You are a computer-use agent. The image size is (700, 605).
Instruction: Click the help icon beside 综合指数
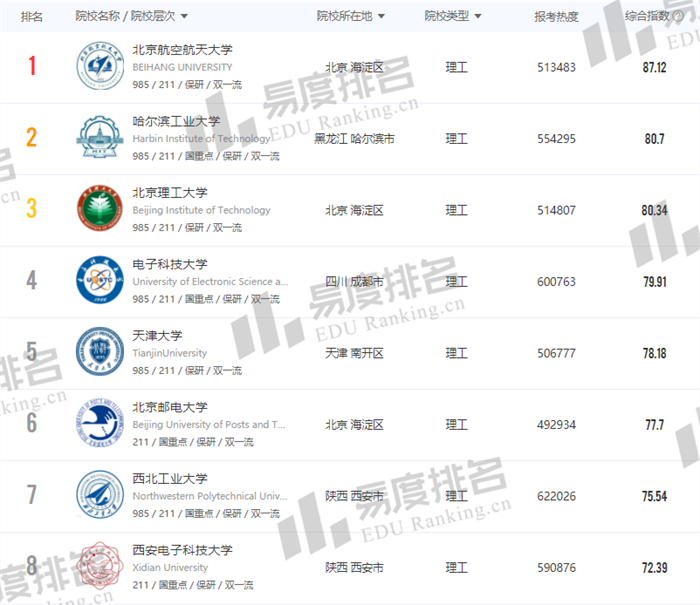[678, 17]
